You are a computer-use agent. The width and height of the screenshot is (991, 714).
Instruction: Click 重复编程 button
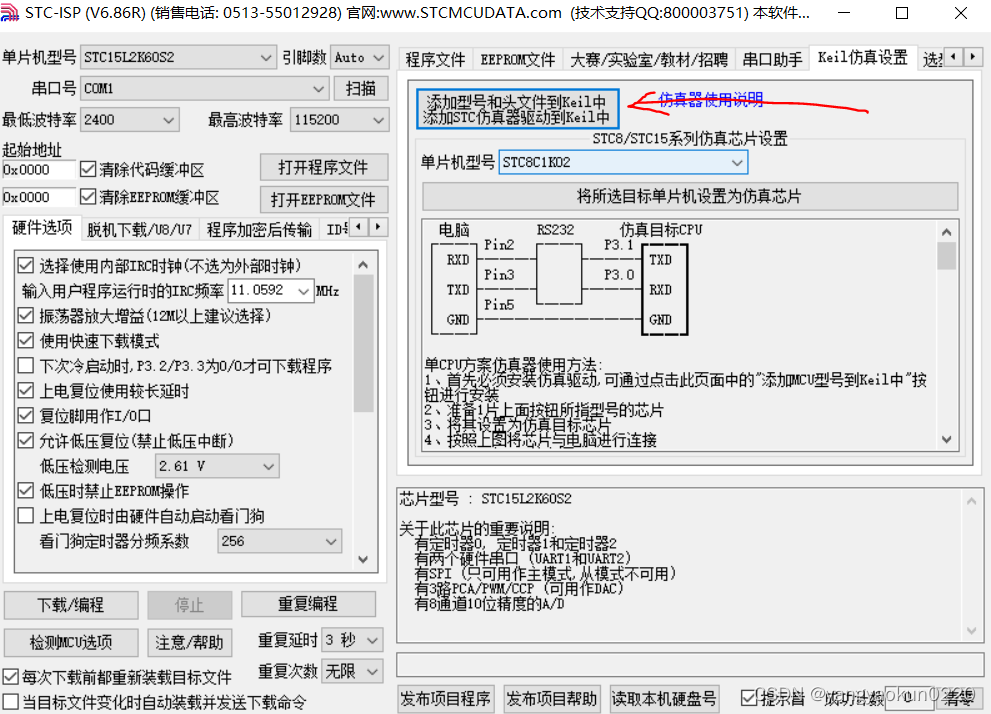[308, 603]
